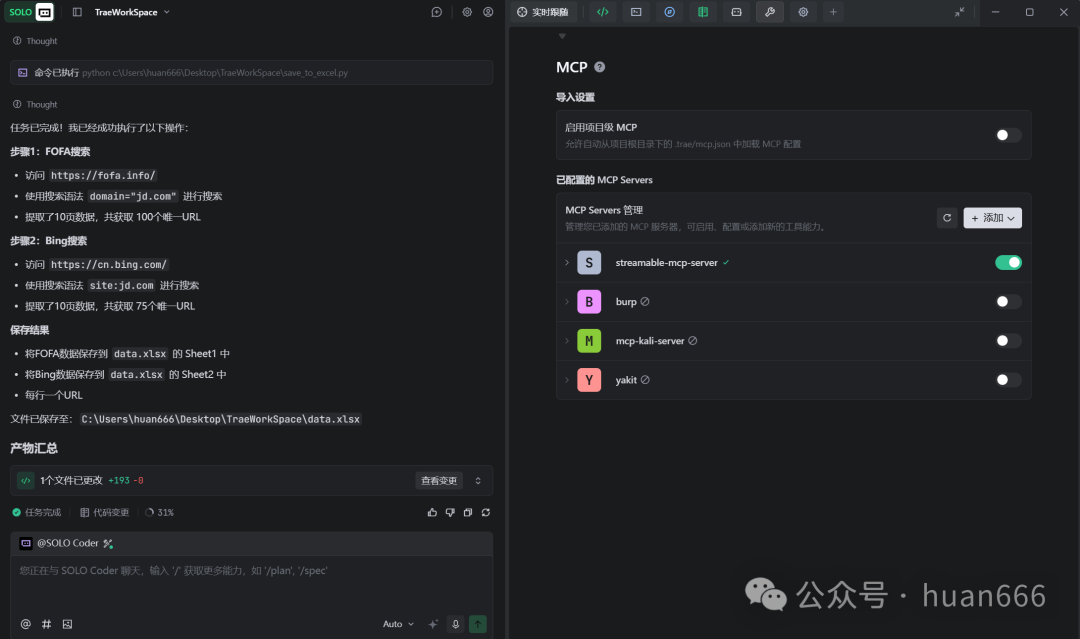
Task: Enable the project-level MCP toggle
Action: coord(1008,135)
